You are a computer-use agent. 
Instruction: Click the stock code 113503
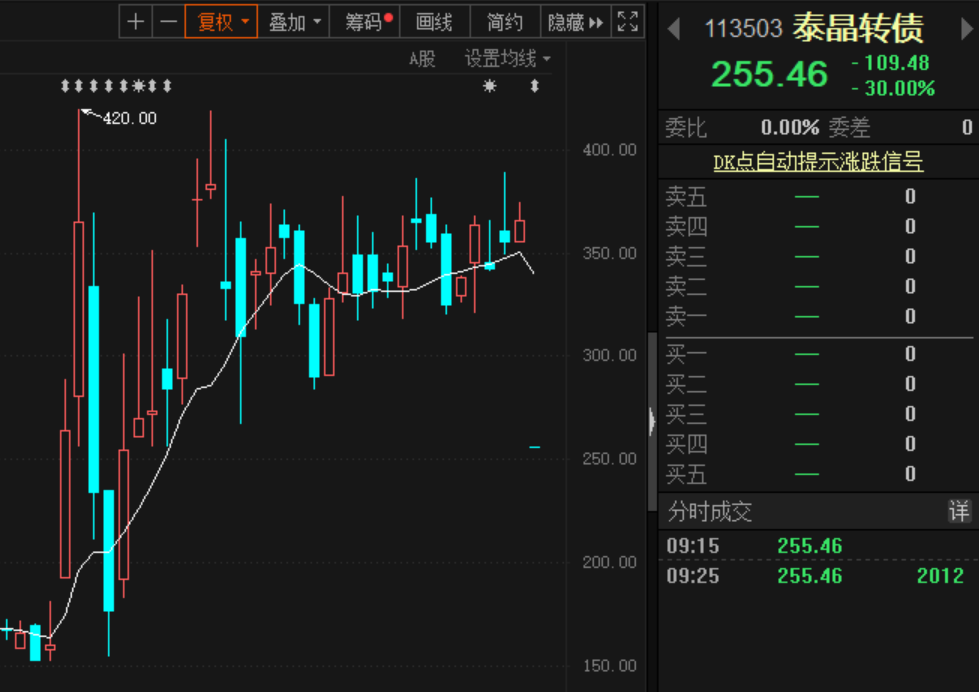743,29
